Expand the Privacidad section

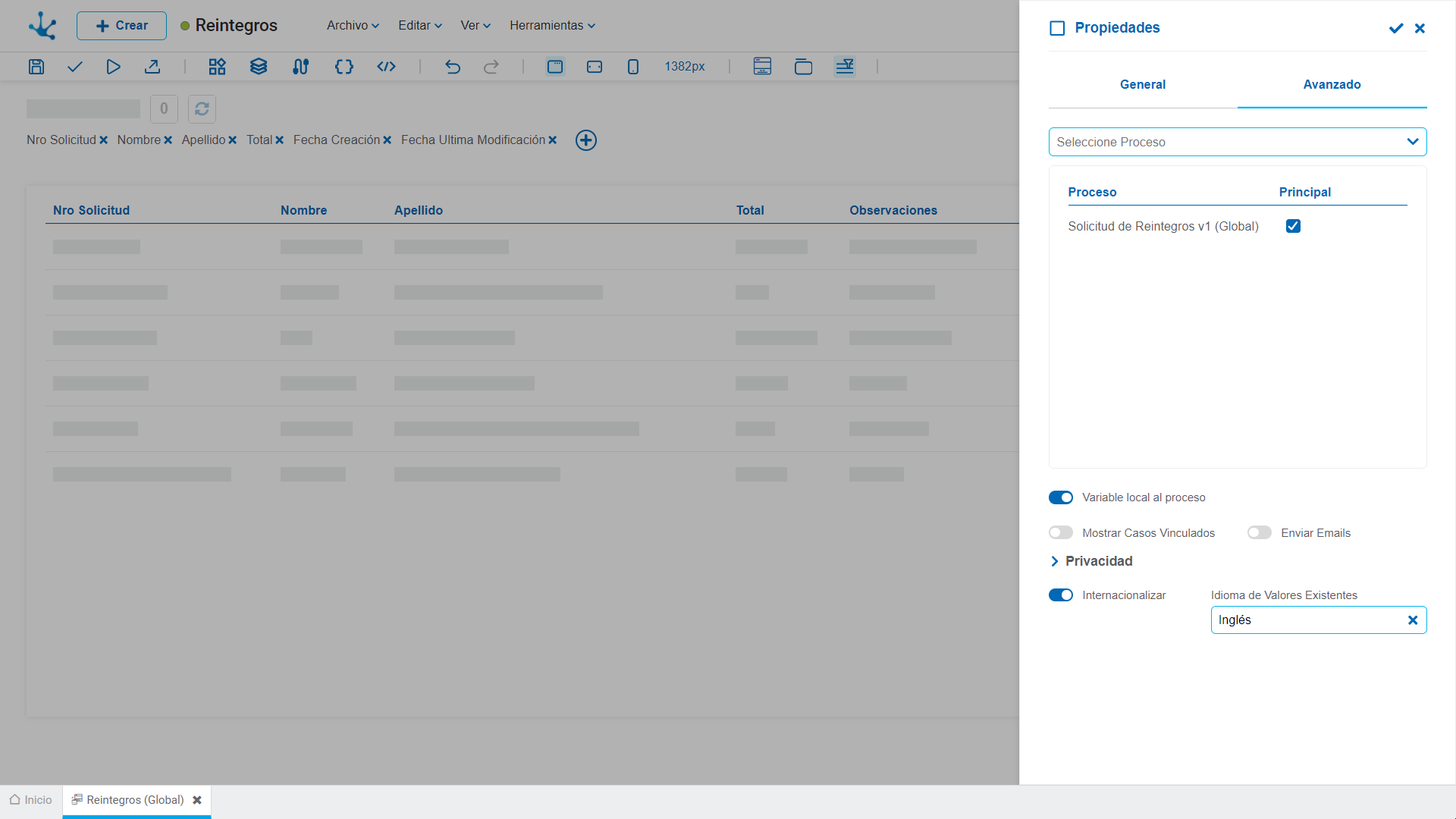coord(1091,561)
